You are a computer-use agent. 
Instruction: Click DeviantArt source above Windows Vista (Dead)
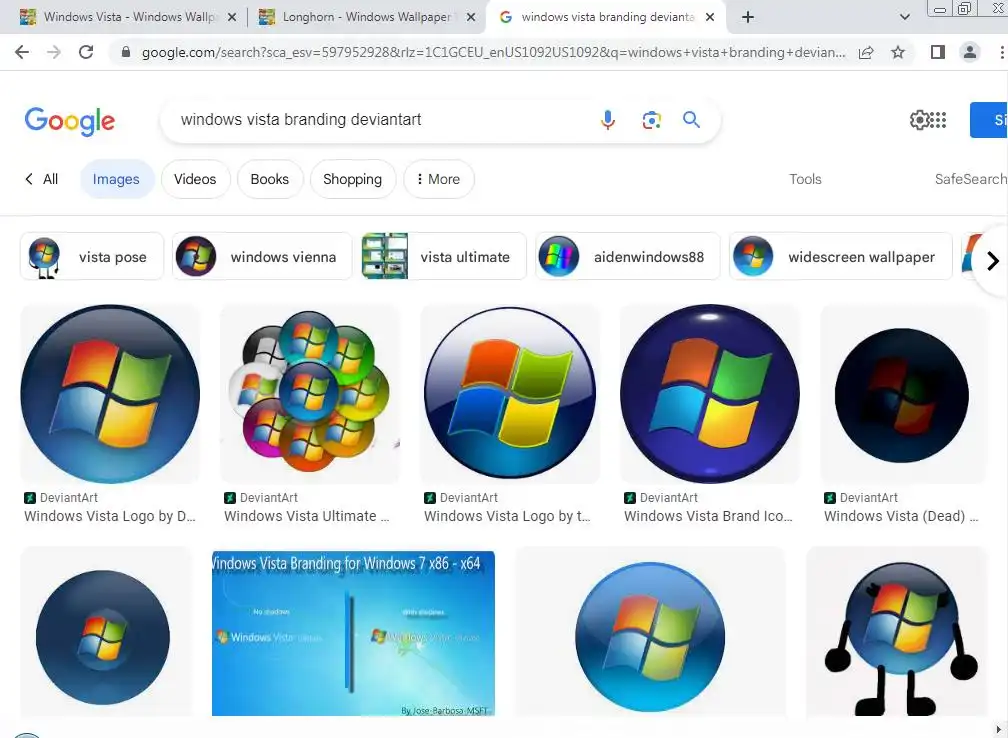pos(861,498)
